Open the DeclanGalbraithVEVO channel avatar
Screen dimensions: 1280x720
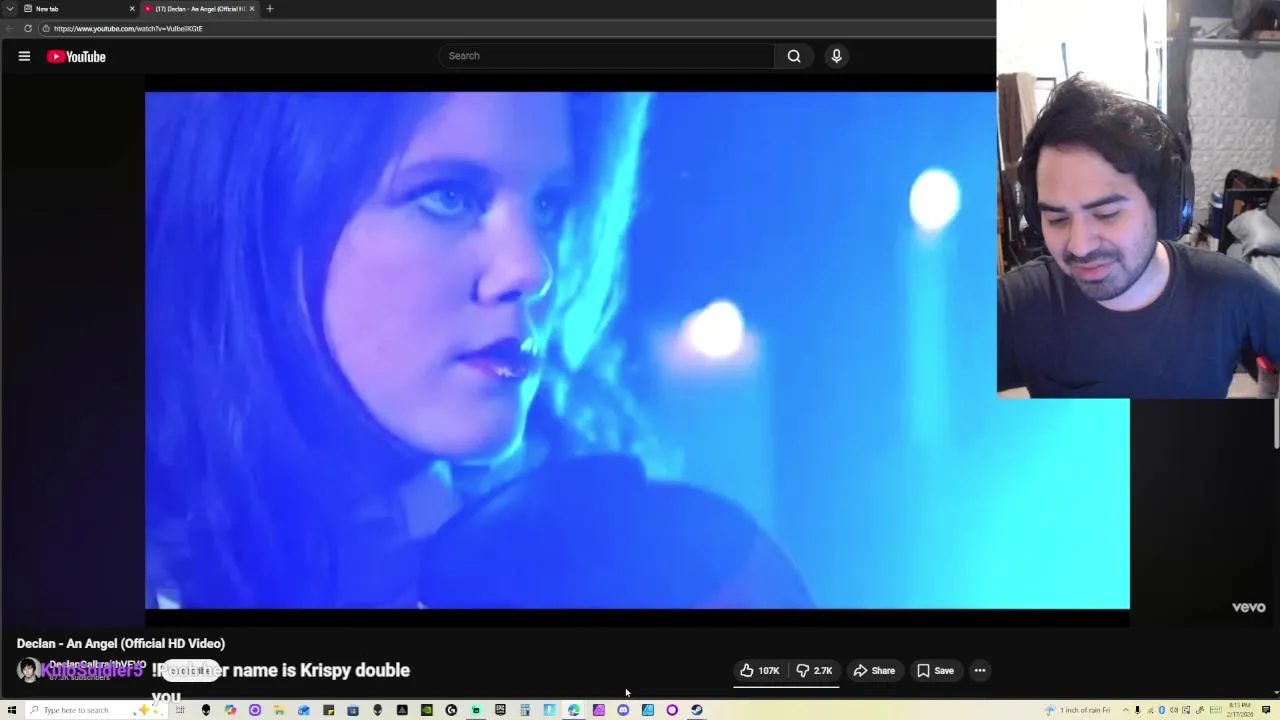click(28, 670)
